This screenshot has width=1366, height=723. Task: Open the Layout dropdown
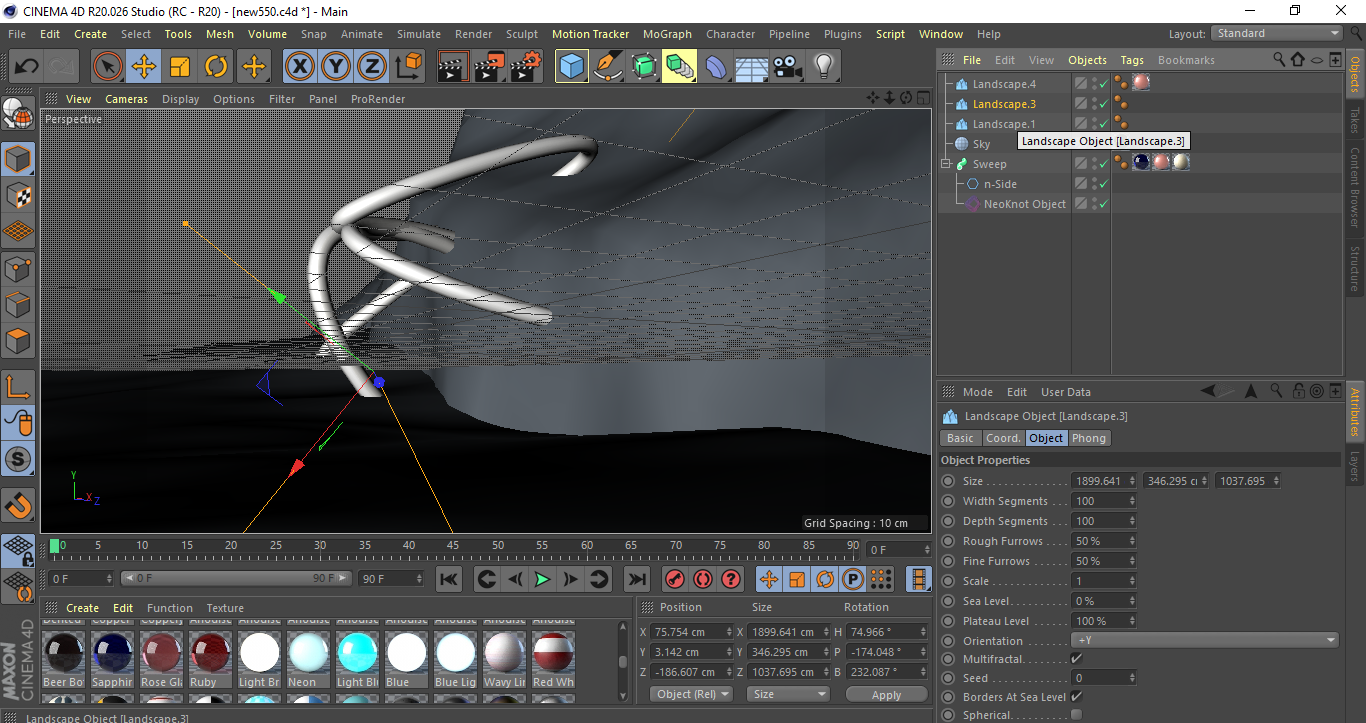[1277, 33]
